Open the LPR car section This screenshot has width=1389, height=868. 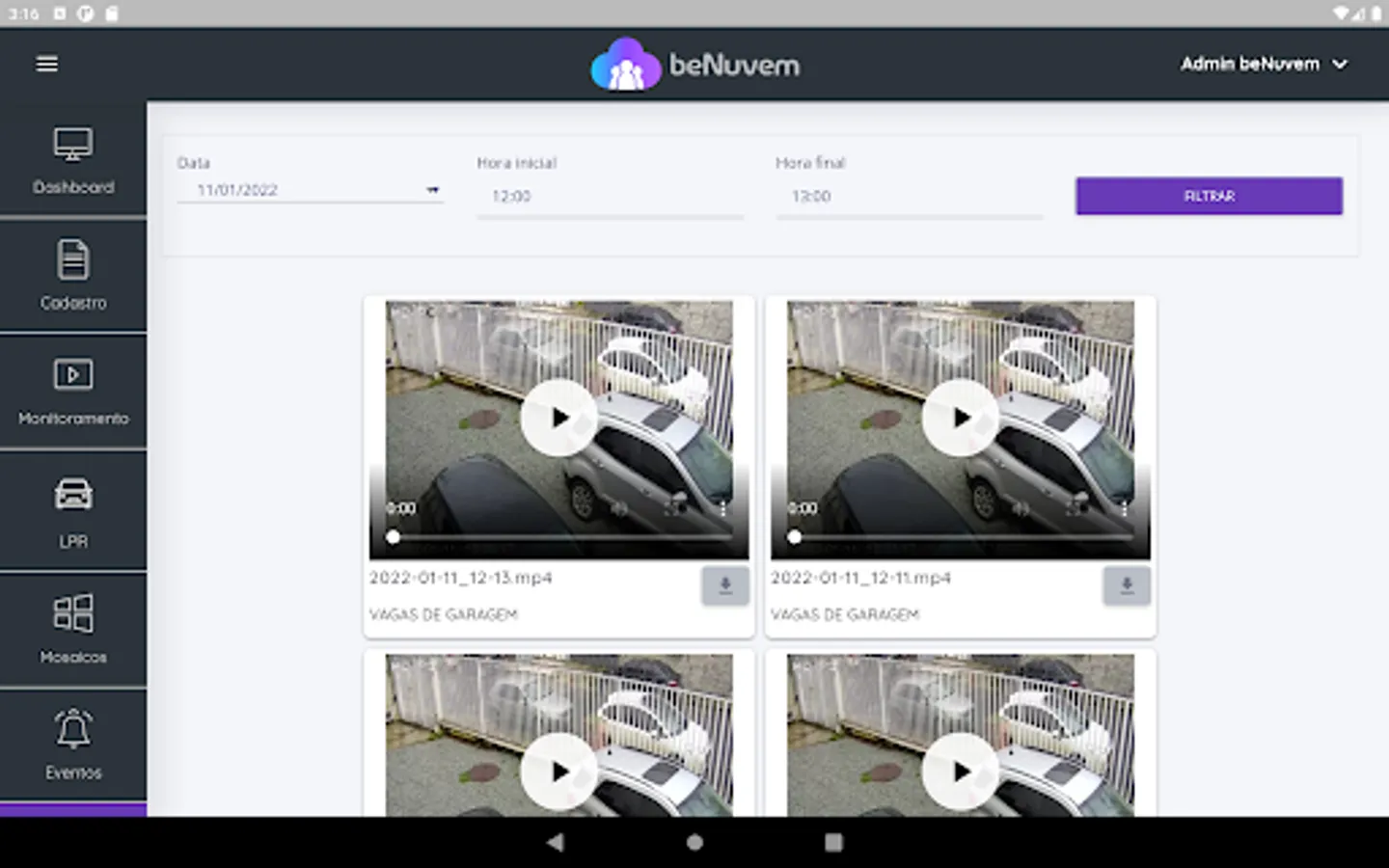tap(73, 511)
